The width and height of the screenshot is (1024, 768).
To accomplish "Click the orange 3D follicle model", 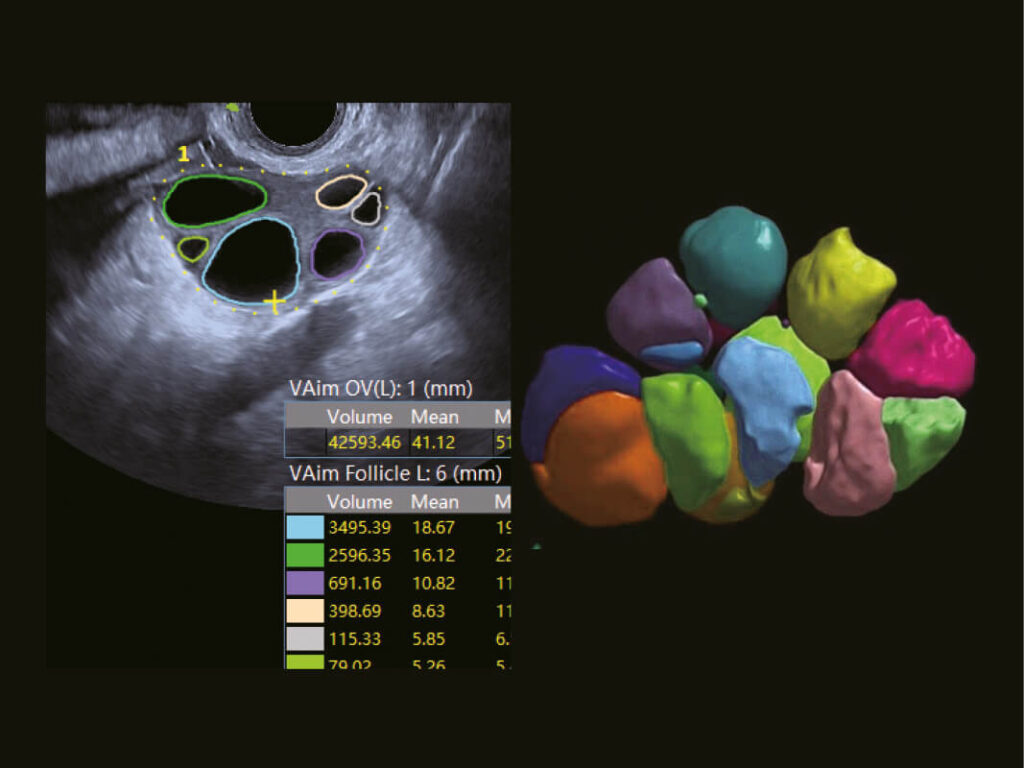I will (598, 460).
